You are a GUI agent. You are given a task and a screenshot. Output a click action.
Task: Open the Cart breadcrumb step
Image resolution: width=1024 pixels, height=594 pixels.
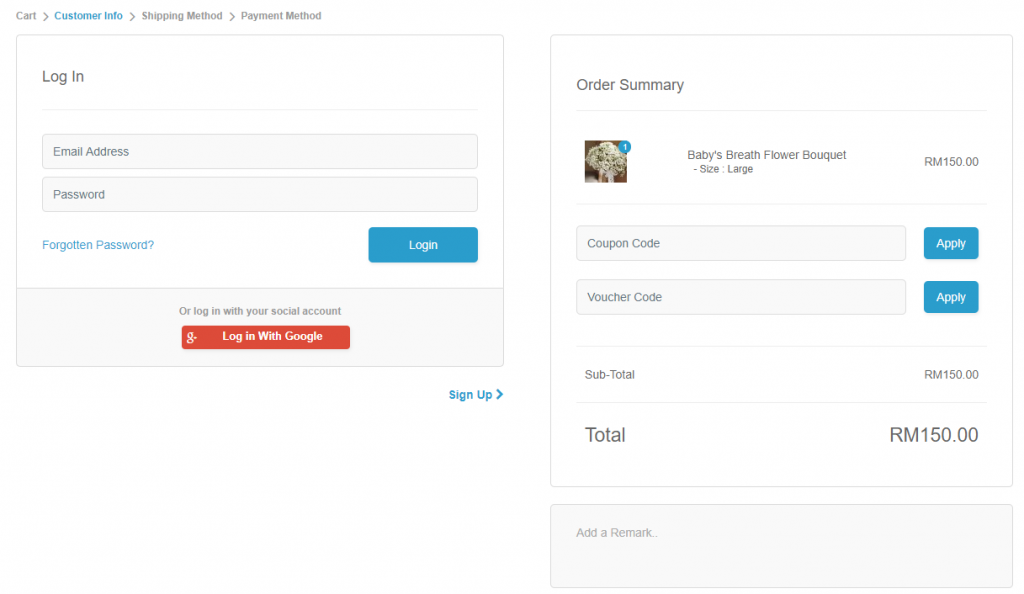pos(25,15)
